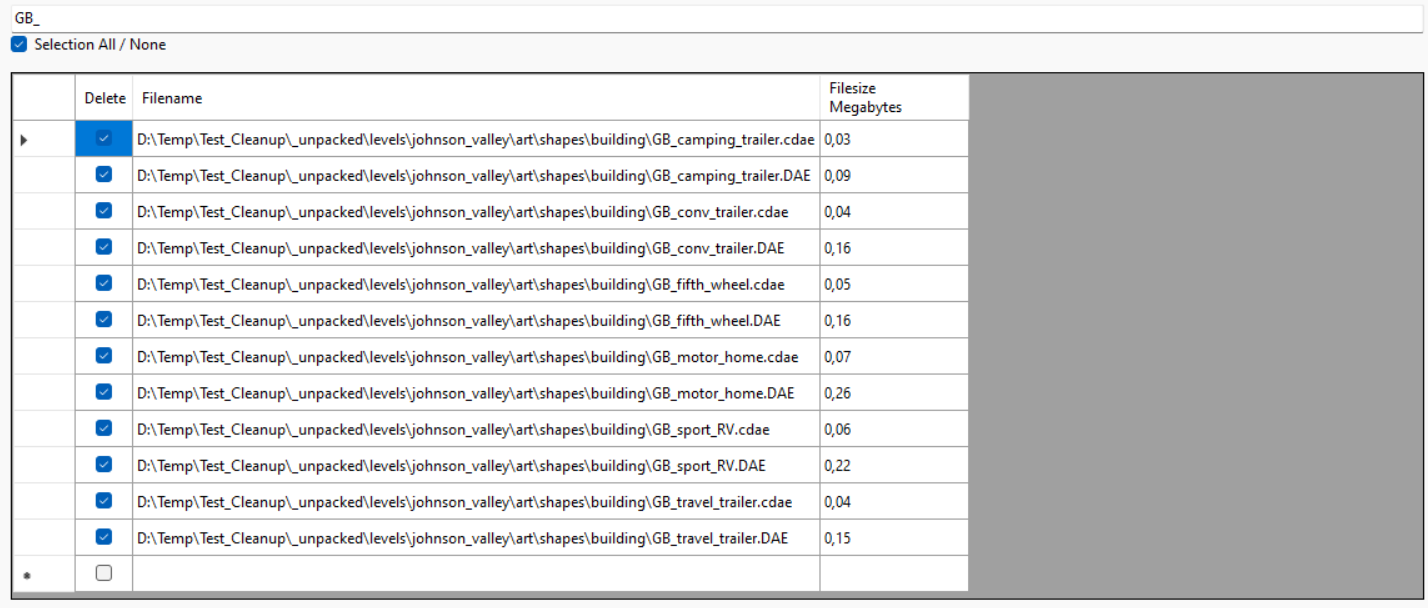The image size is (1428, 608).
Task: Uncheck Delete for GB_conv_trailer.cdae
Action: [x=103, y=210]
